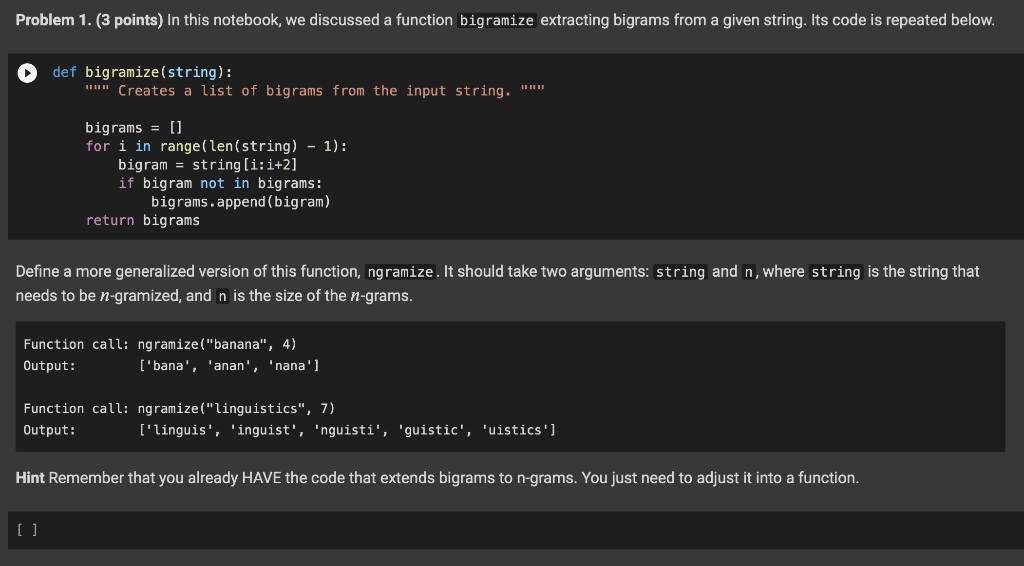The width and height of the screenshot is (1024, 566).
Task: Click the bold 'Hint' text
Action: 30,478
